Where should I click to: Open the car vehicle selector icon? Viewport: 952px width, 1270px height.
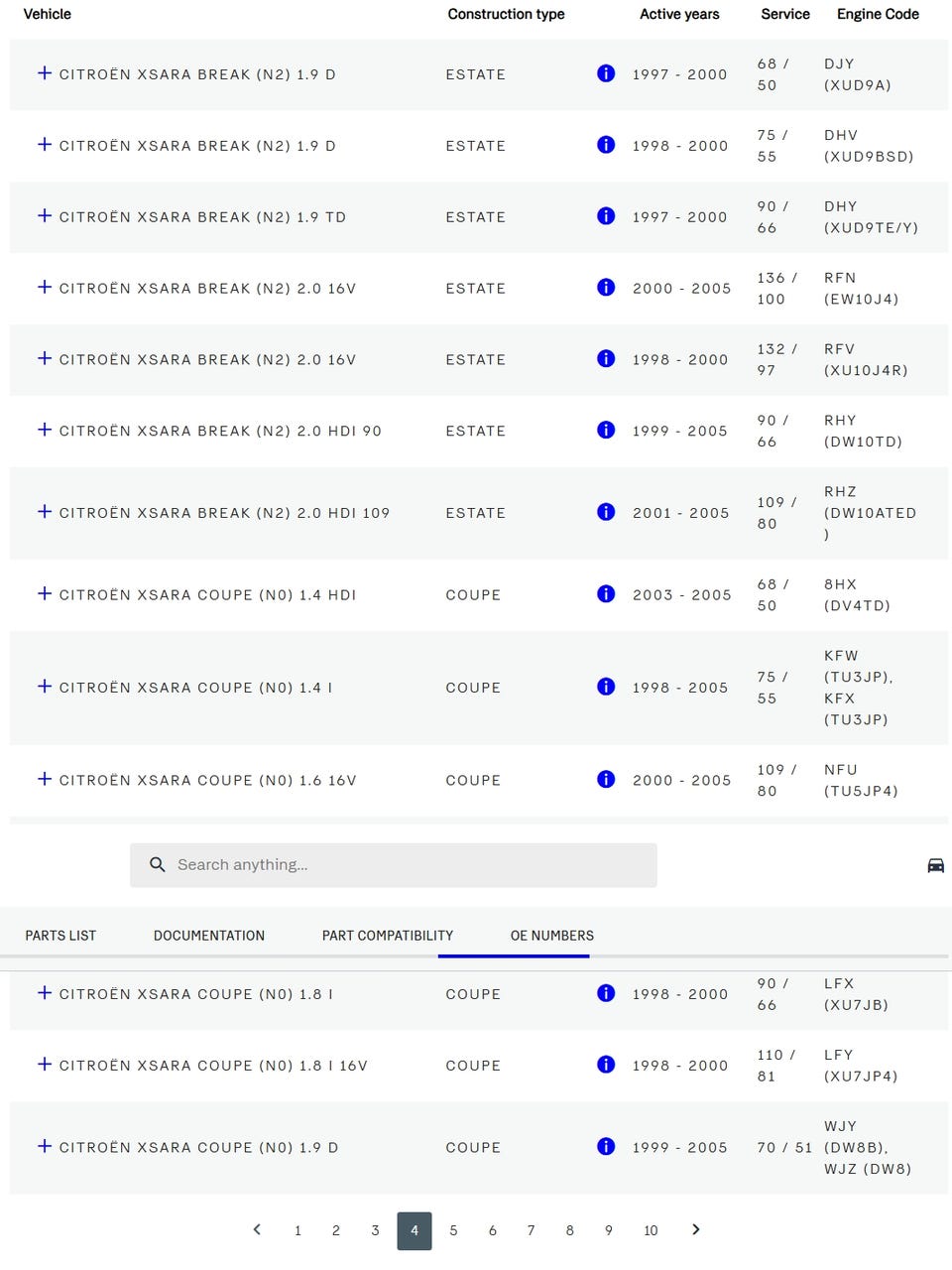point(935,865)
